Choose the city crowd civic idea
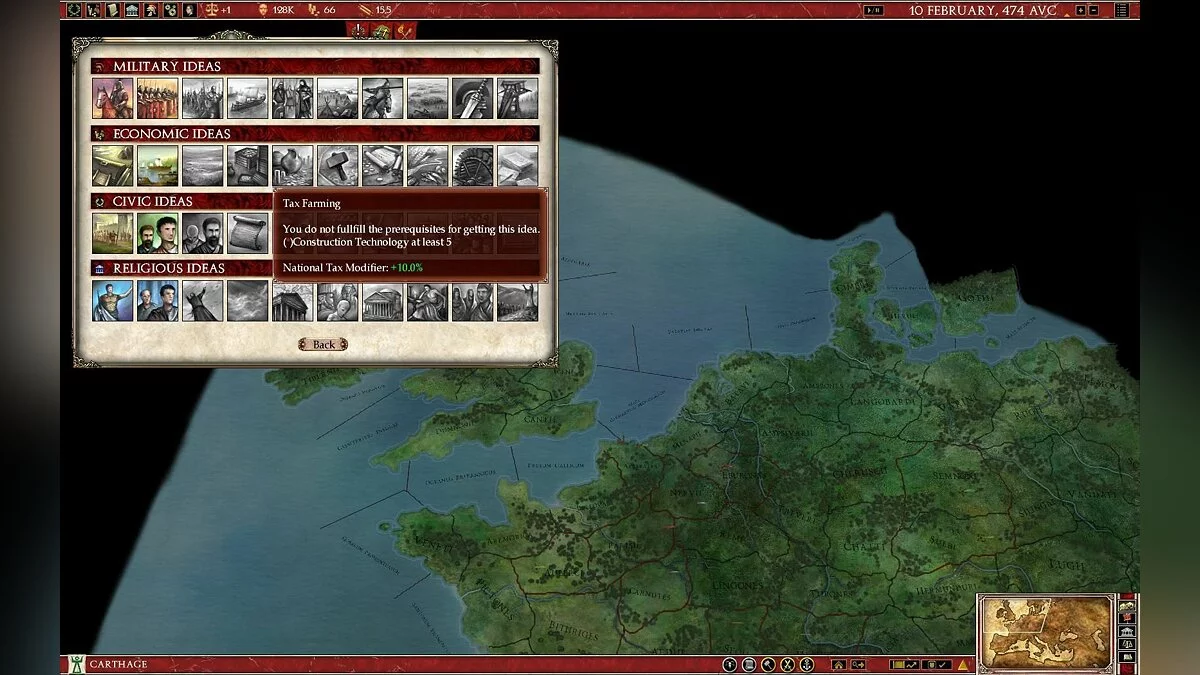Screen dimensions: 1200x675 point(112,233)
